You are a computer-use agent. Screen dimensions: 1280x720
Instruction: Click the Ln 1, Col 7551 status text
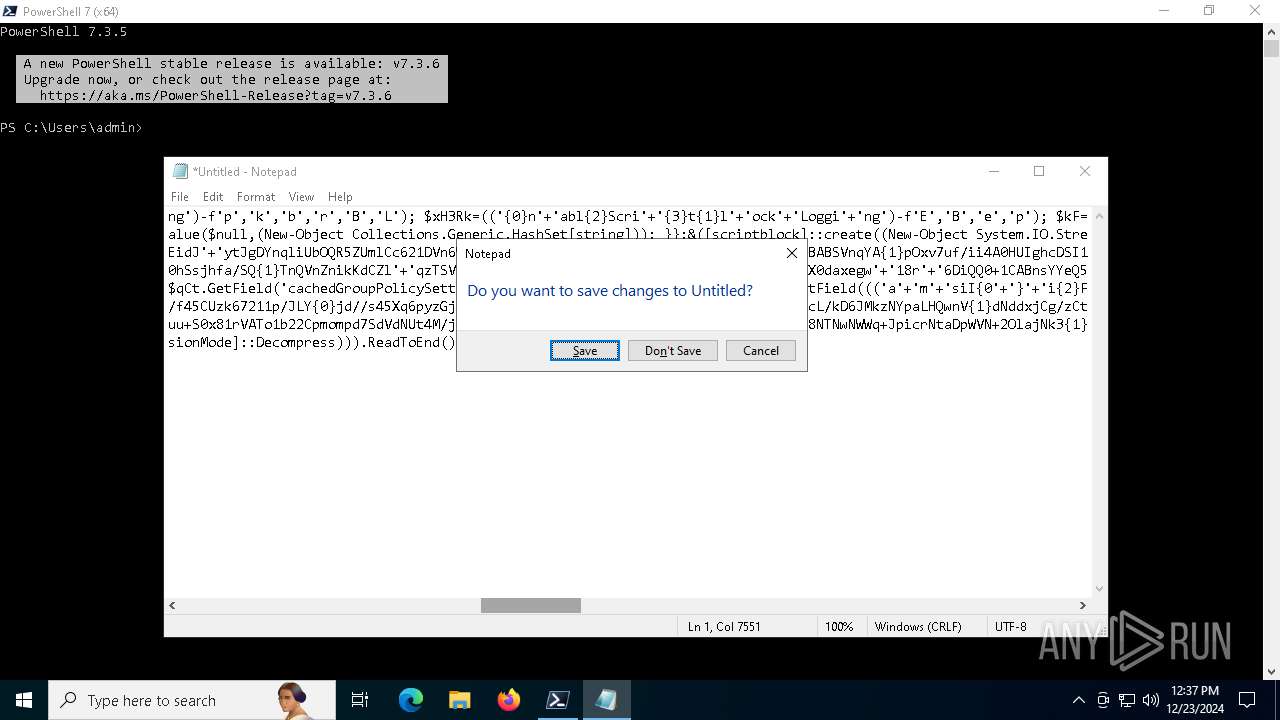pos(724,627)
